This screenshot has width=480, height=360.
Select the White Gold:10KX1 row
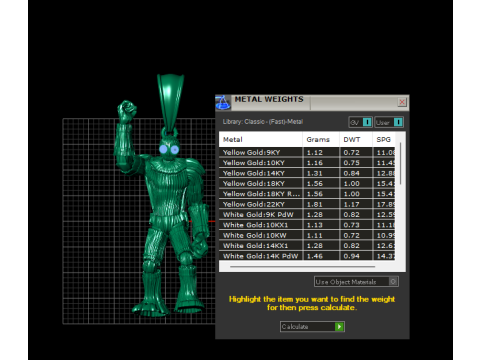307,225
